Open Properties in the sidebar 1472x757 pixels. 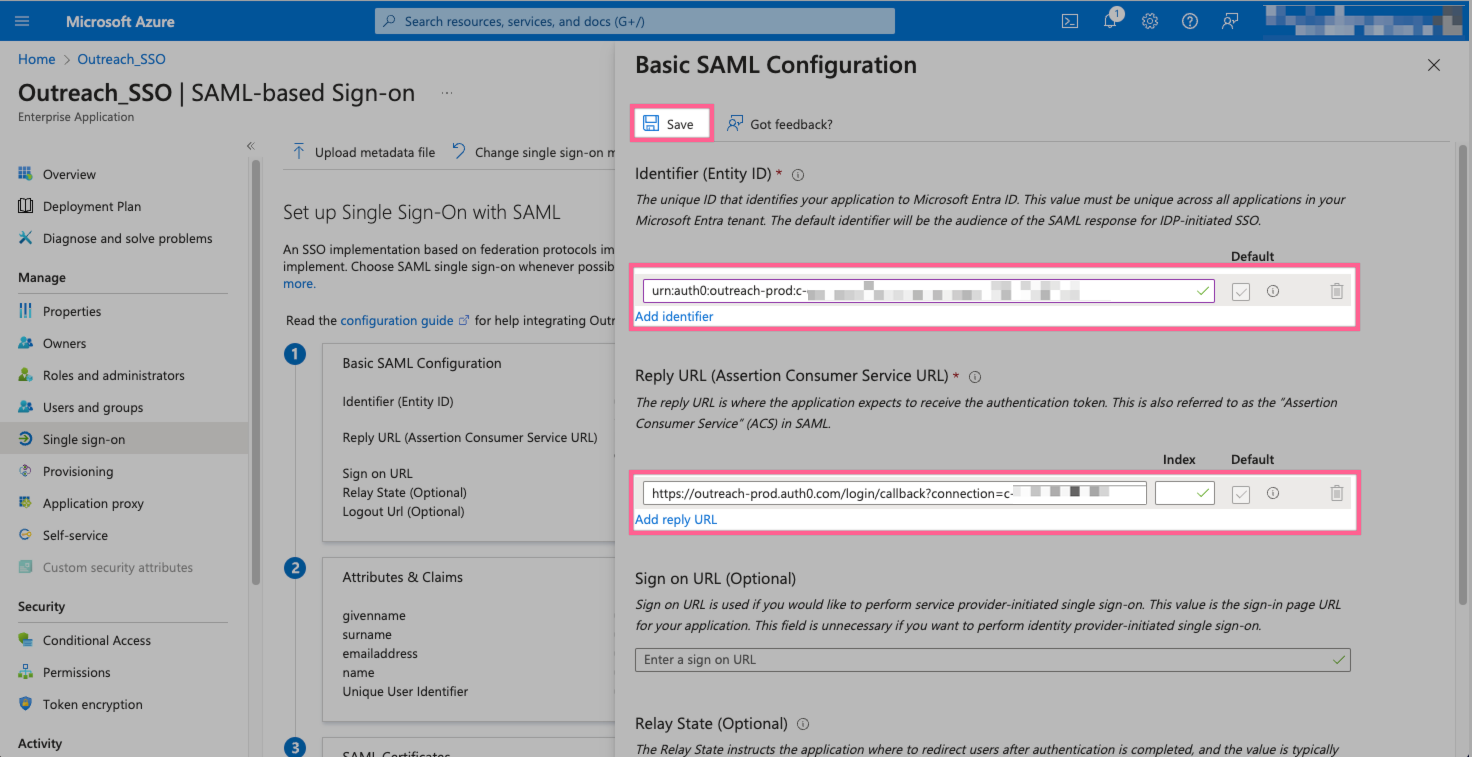(72, 311)
